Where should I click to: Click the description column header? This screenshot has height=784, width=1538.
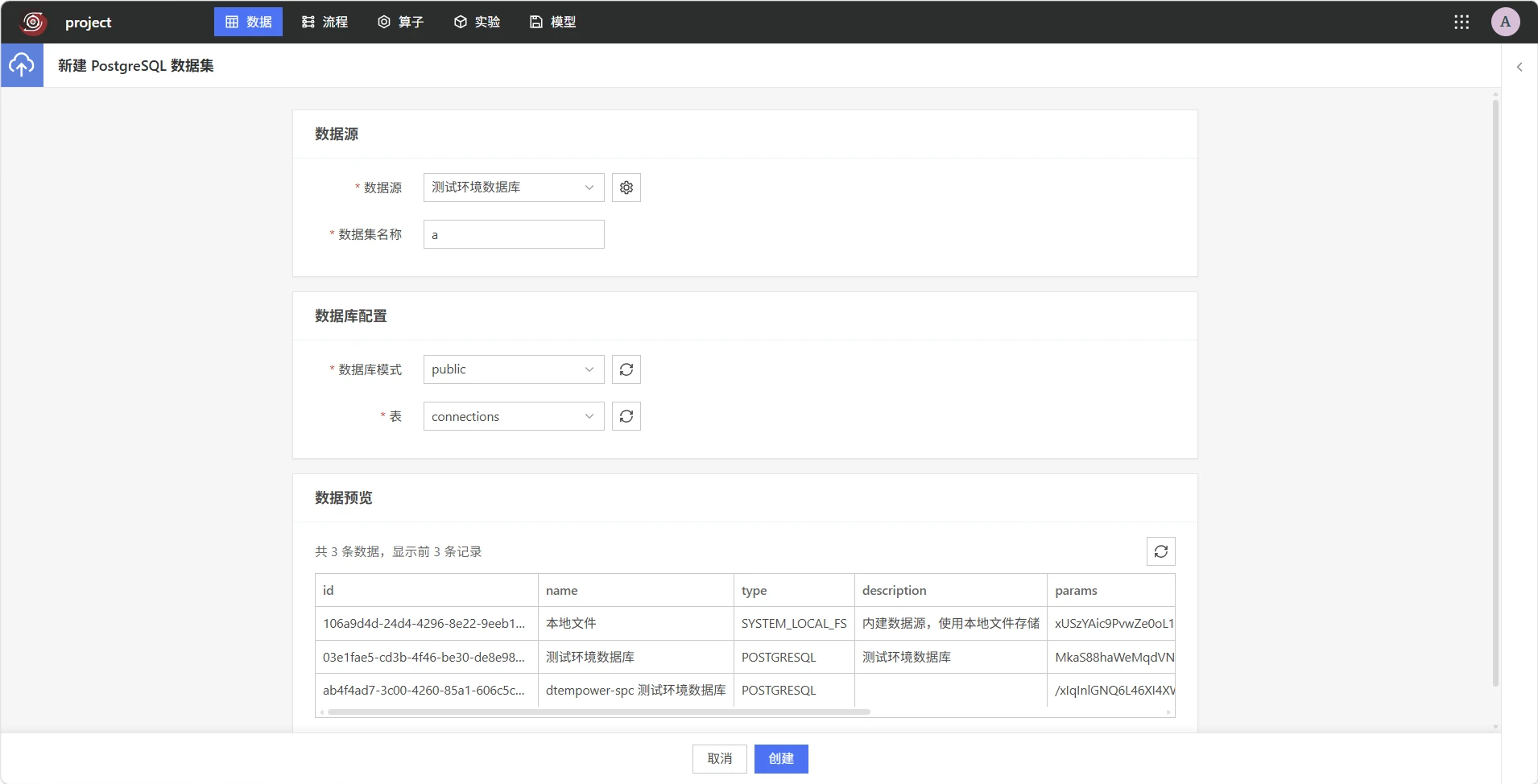coord(951,590)
